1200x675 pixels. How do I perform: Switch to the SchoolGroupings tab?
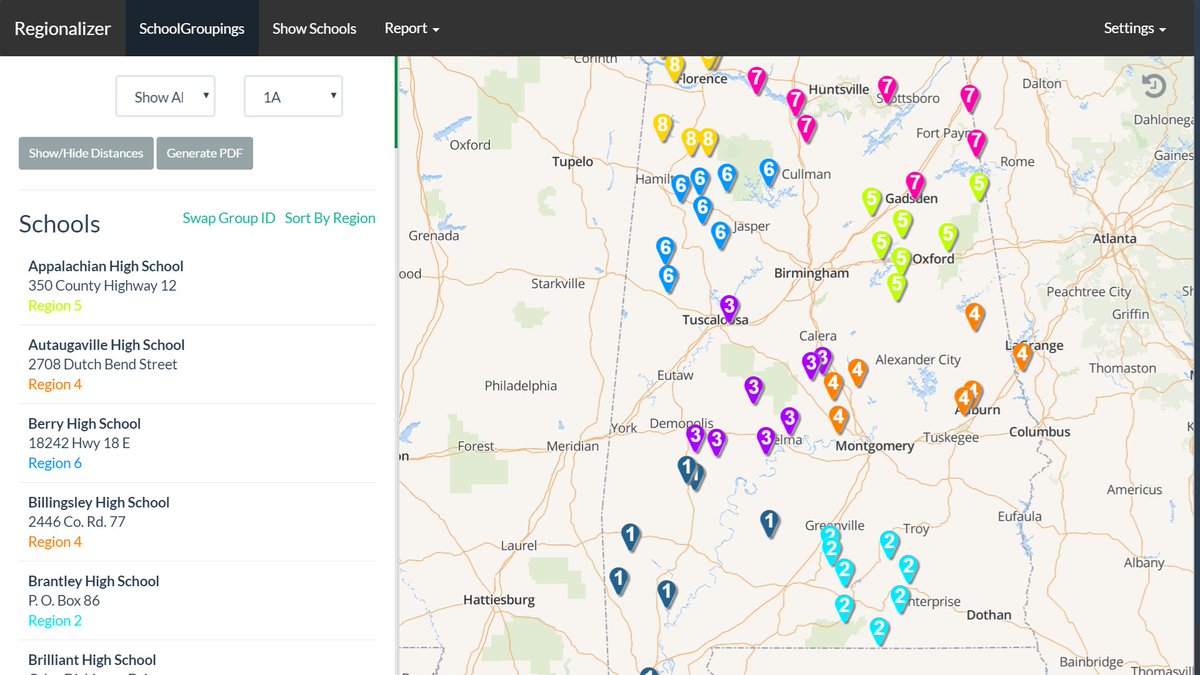[192, 28]
